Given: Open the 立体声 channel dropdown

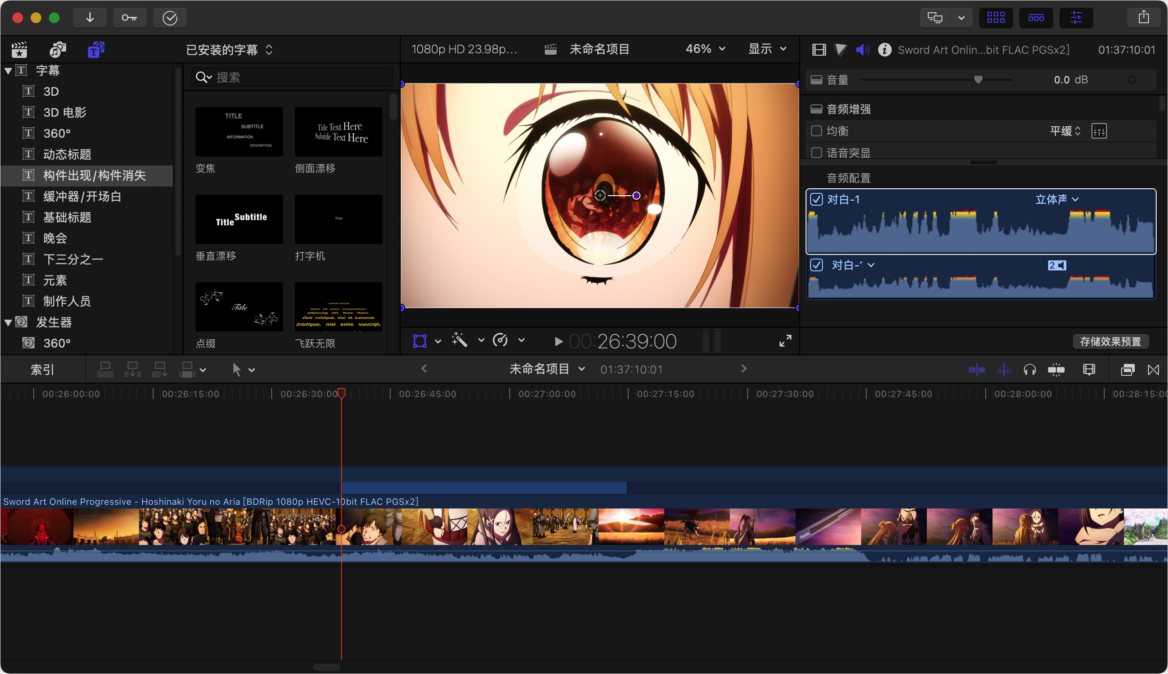Looking at the screenshot, I should click(1057, 200).
